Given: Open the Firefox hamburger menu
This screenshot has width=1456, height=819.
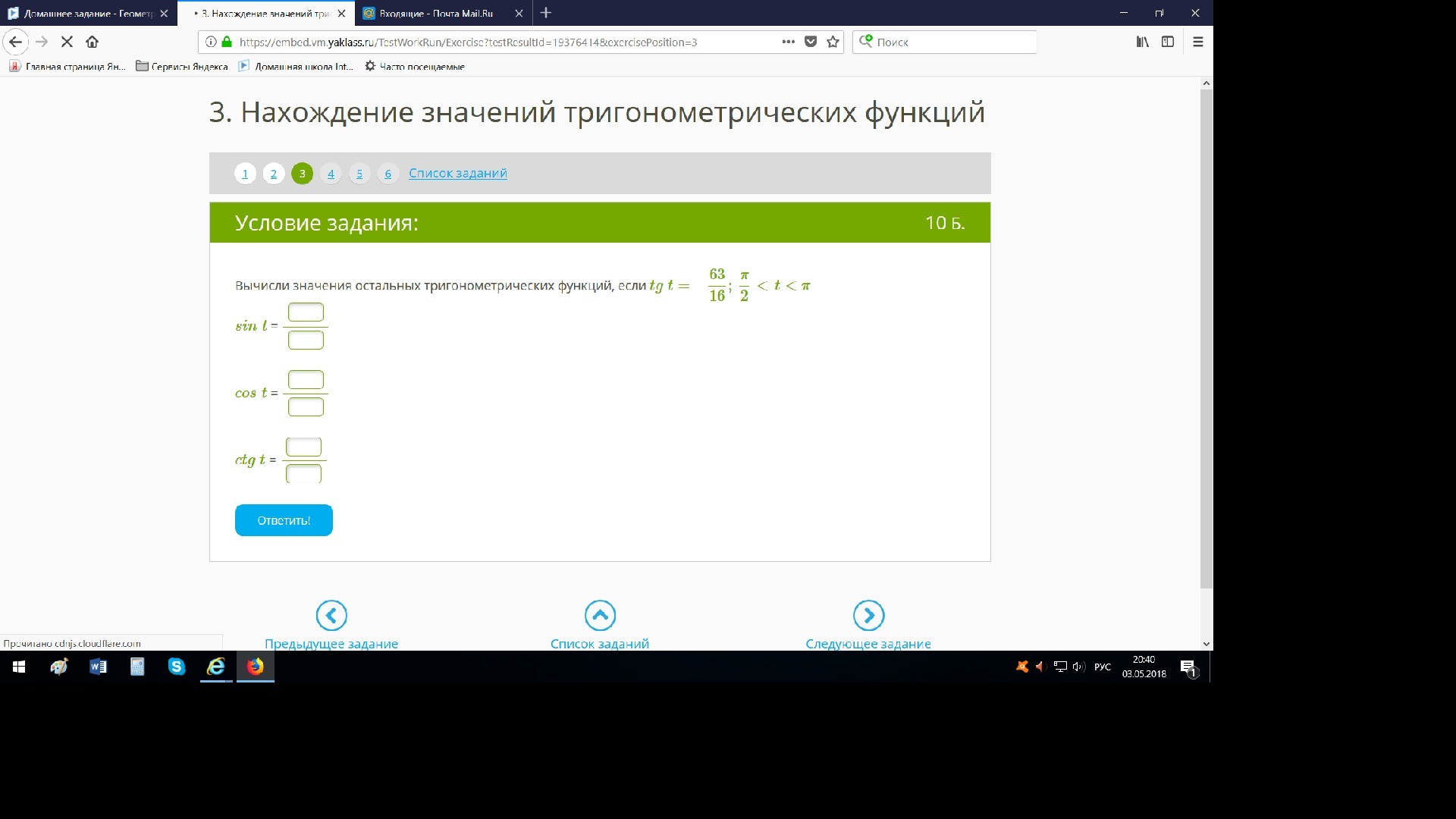Looking at the screenshot, I should 1198,42.
